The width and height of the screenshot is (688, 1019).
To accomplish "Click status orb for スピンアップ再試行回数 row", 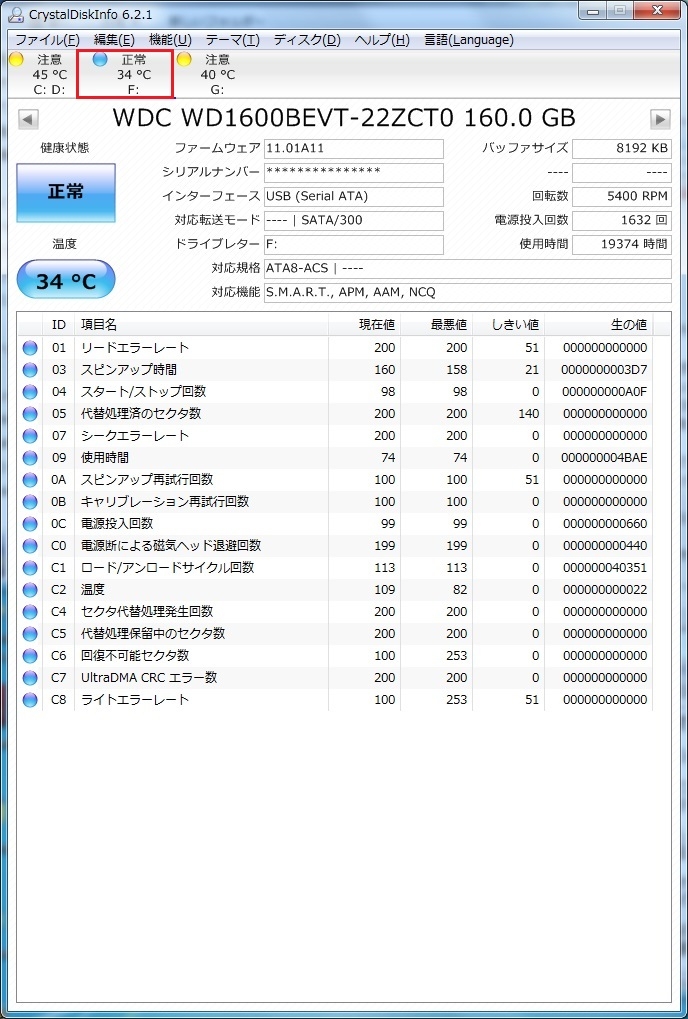I will point(30,480).
